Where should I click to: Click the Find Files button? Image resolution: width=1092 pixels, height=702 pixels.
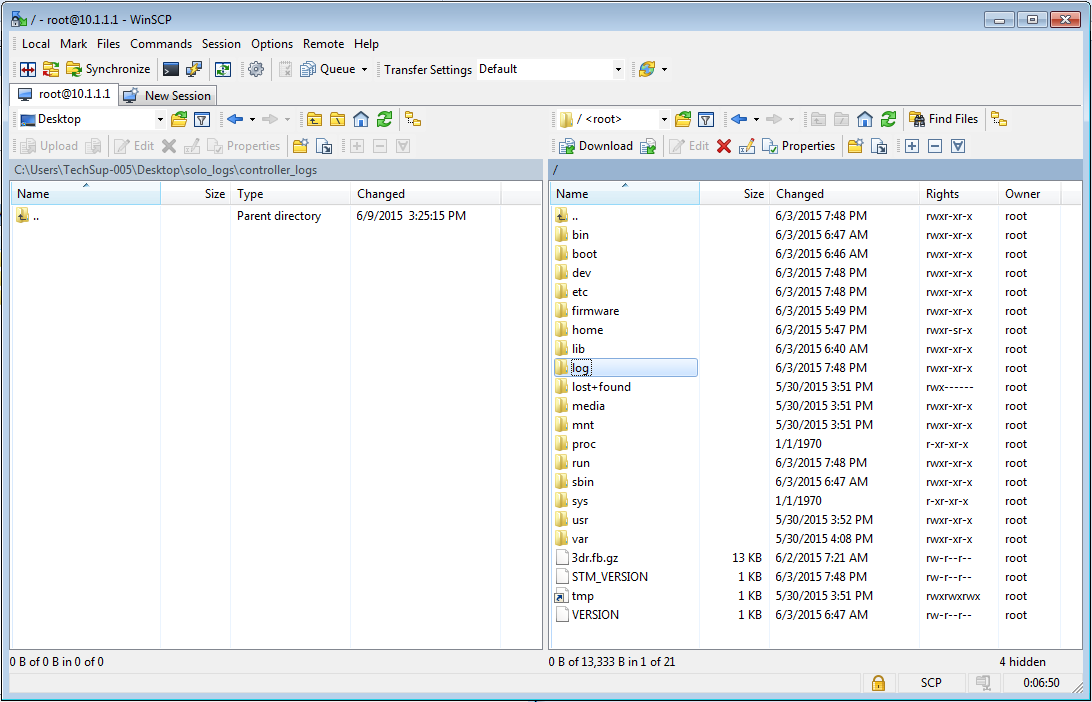944,119
